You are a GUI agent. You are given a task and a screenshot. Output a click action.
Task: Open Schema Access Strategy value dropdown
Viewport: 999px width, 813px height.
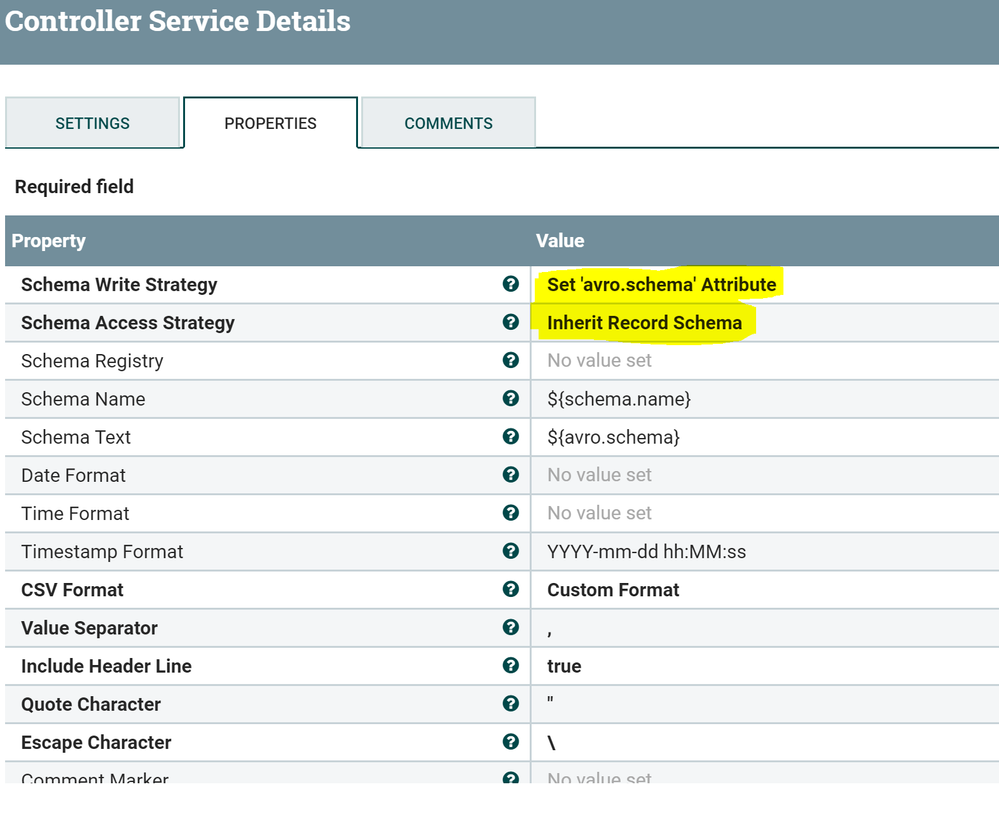644,323
